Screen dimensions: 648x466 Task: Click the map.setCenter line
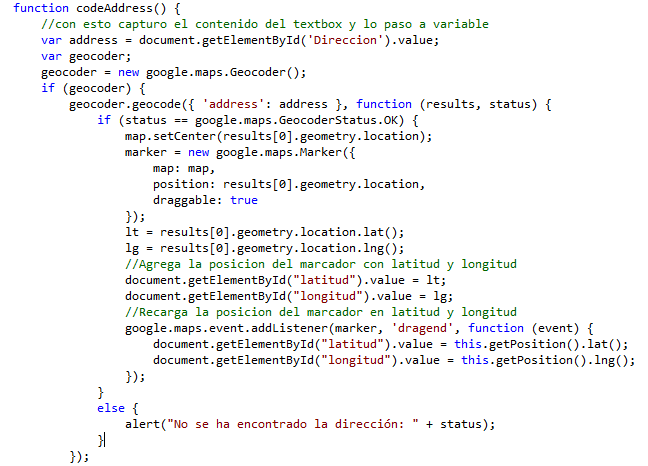[x=279, y=137]
